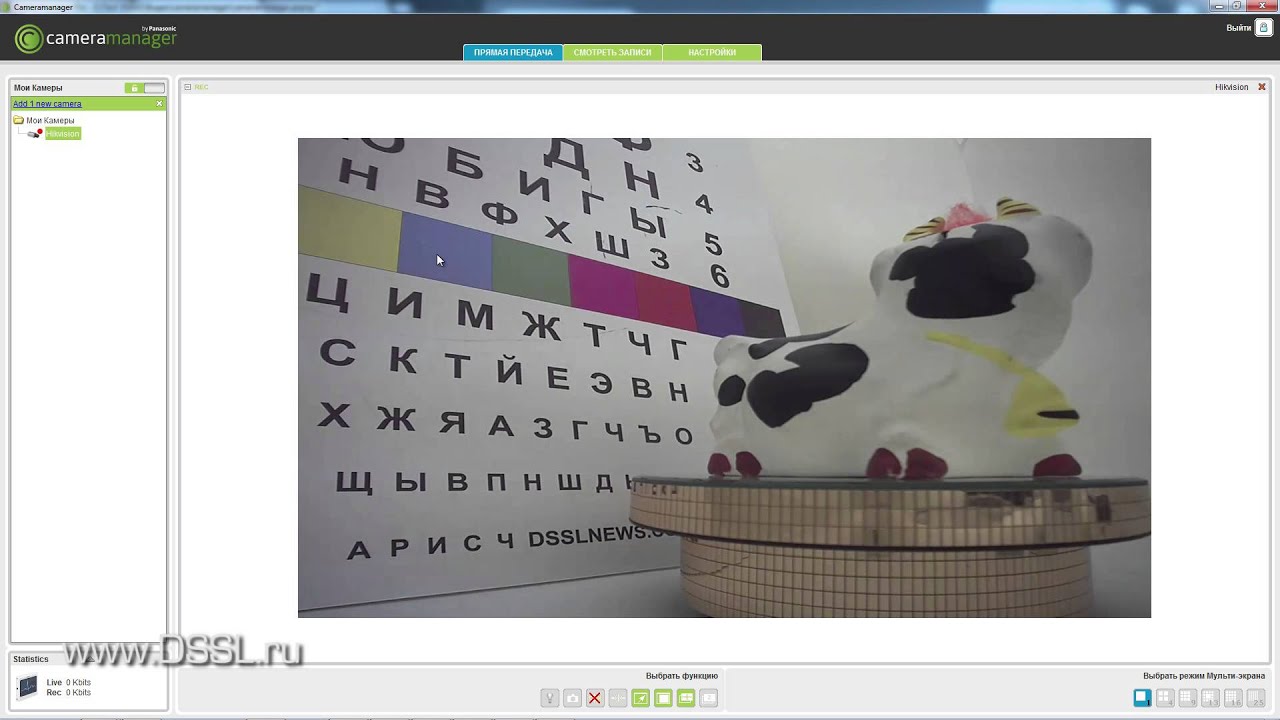Screen dimensions: 1280x720
Task: Click the last grey function icon
Action: pos(709,698)
